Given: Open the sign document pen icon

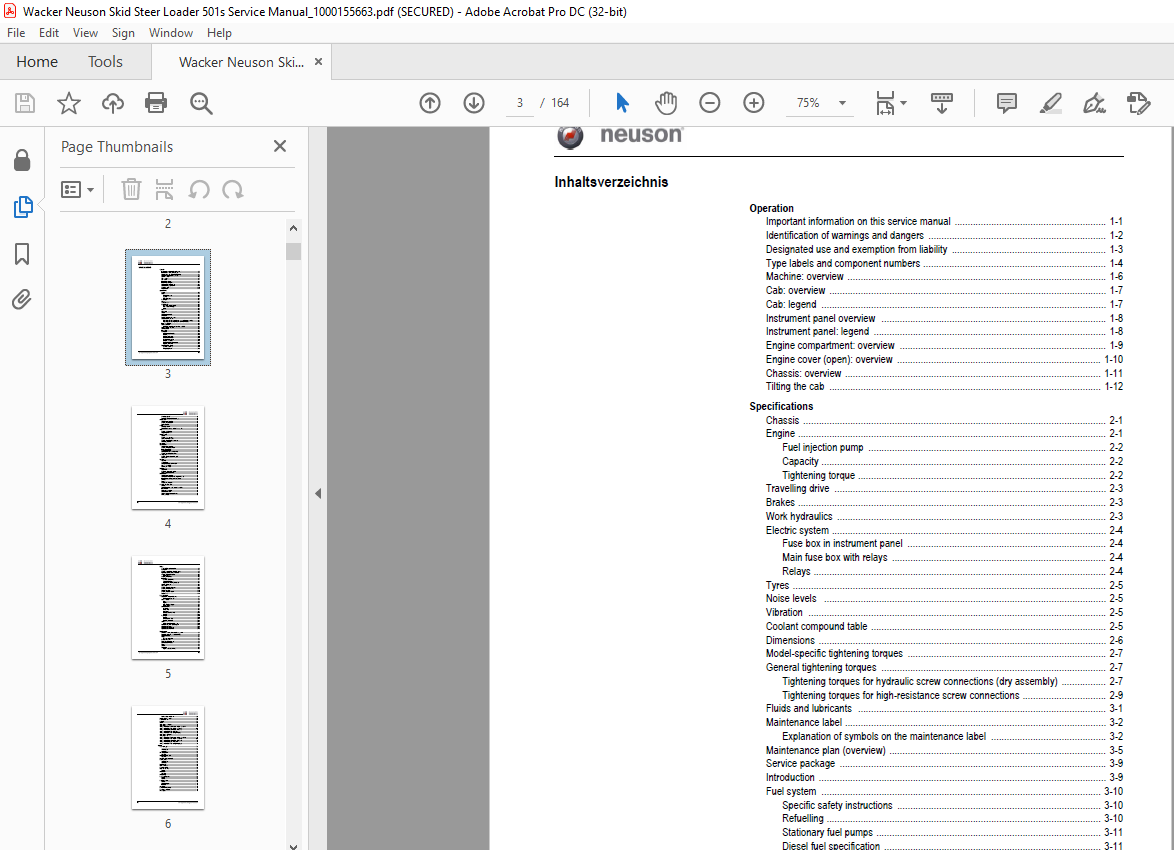Looking at the screenshot, I should click(x=1095, y=103).
